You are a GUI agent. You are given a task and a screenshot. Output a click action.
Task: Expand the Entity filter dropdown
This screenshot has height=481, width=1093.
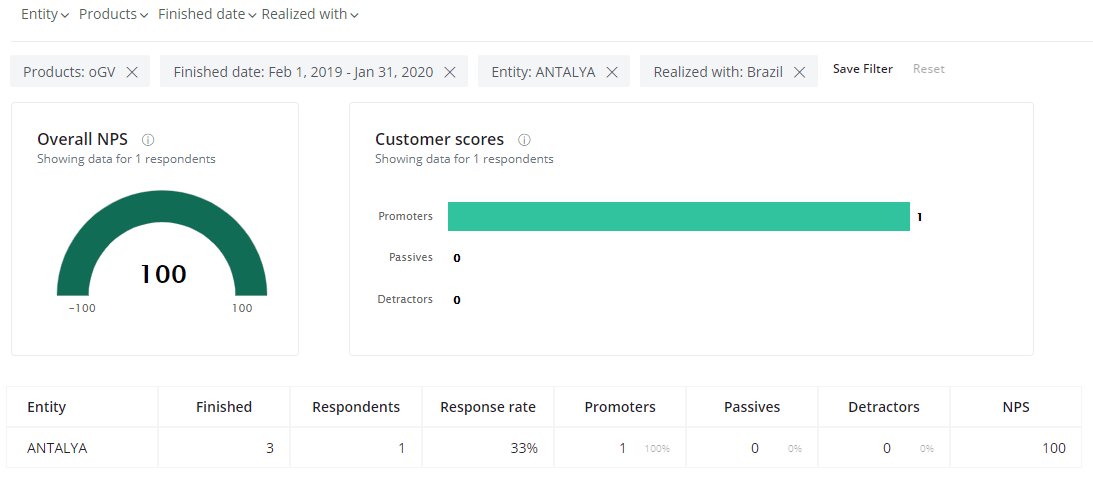point(45,14)
